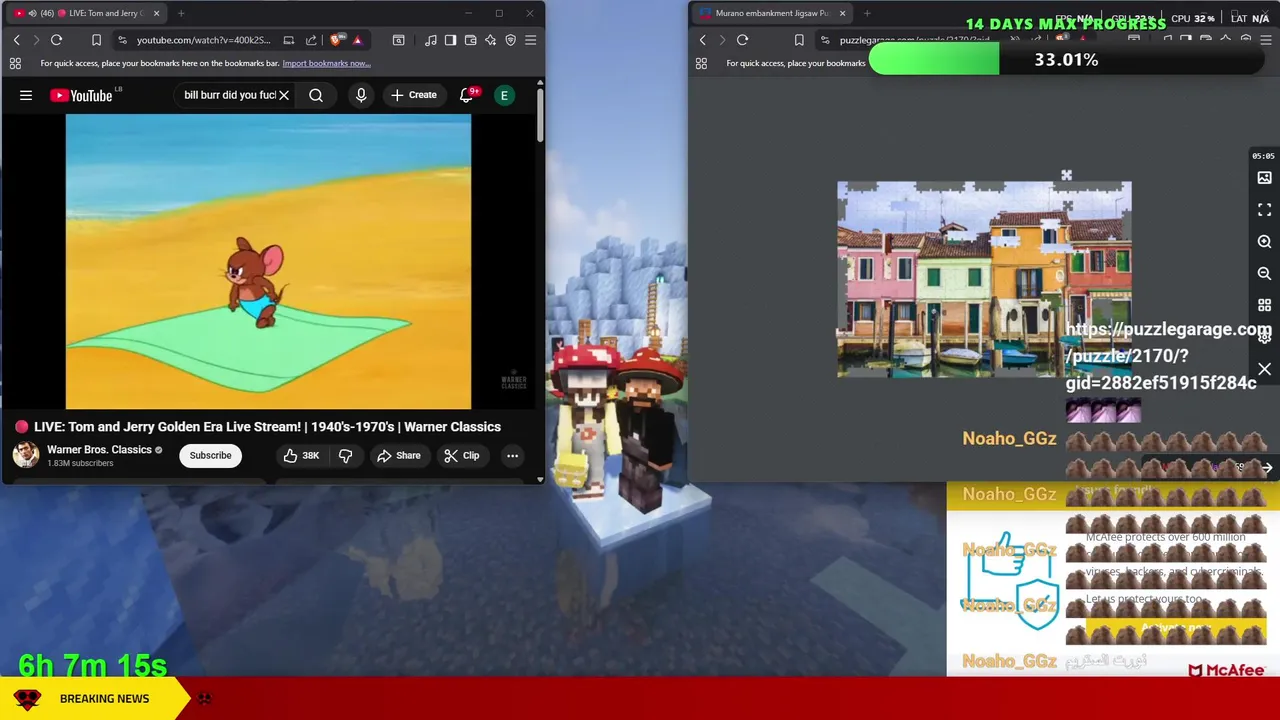Open the Create menu on YouTube
Image resolution: width=1280 pixels, height=720 pixels.
pos(414,95)
